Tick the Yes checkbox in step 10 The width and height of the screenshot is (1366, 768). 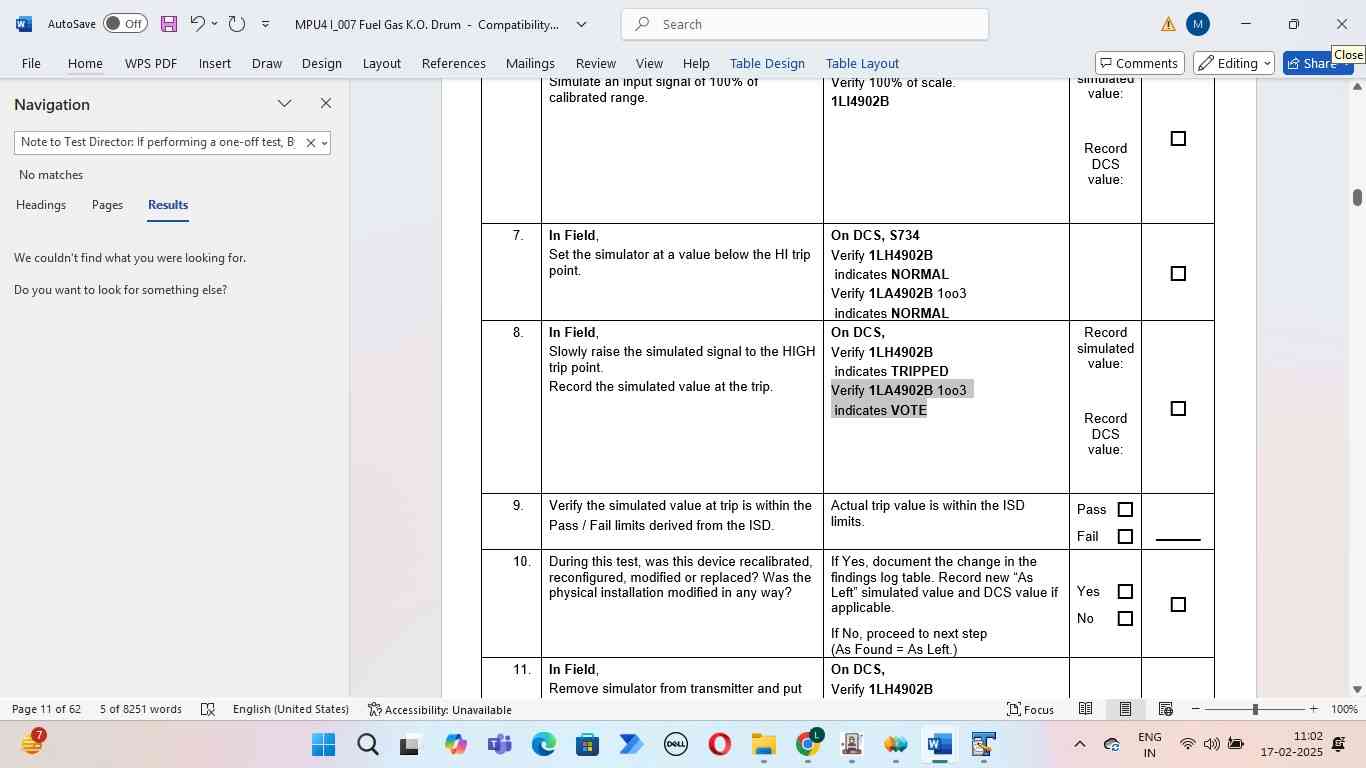coord(1125,592)
